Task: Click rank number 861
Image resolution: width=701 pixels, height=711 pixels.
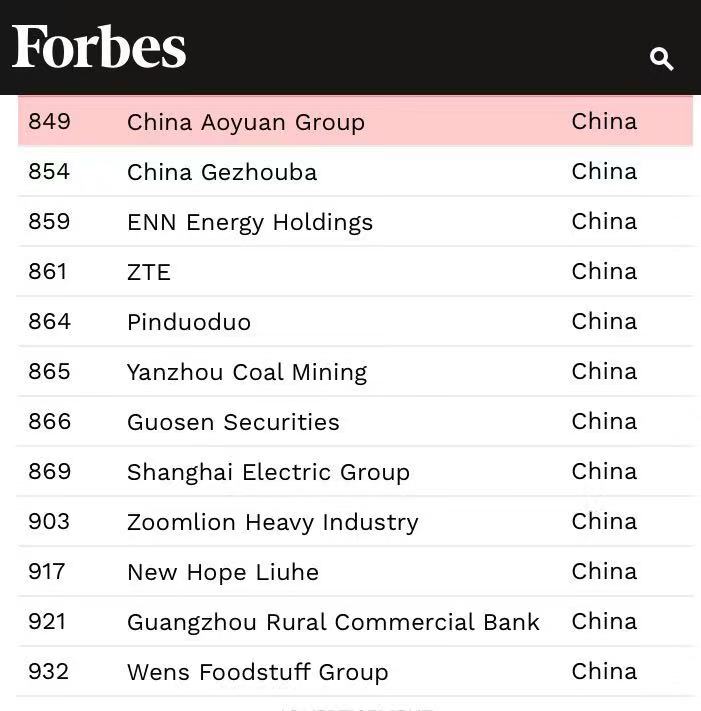Action: pos(47,271)
